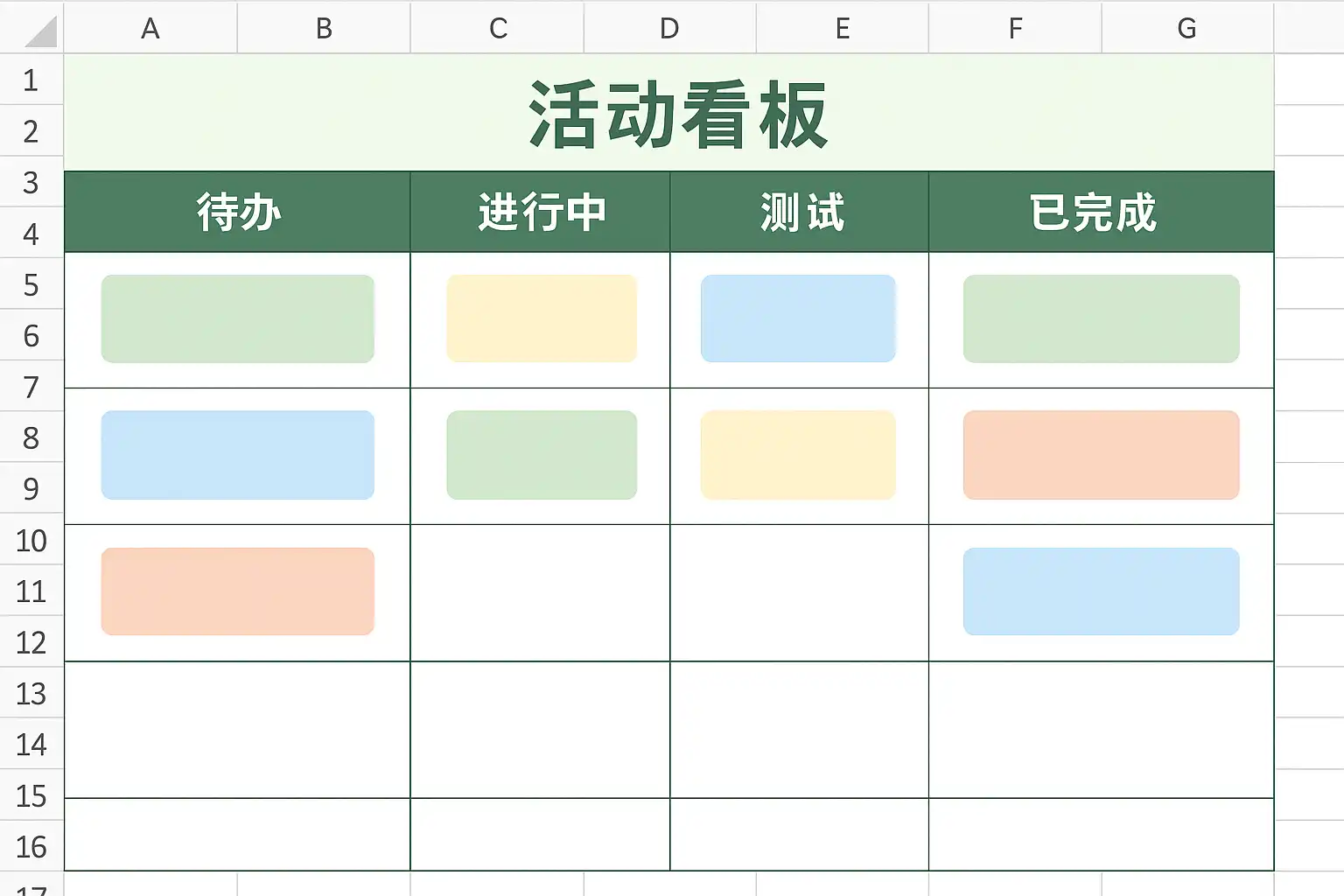
Task: Select the yellow card under 进行中
Action: (x=542, y=318)
